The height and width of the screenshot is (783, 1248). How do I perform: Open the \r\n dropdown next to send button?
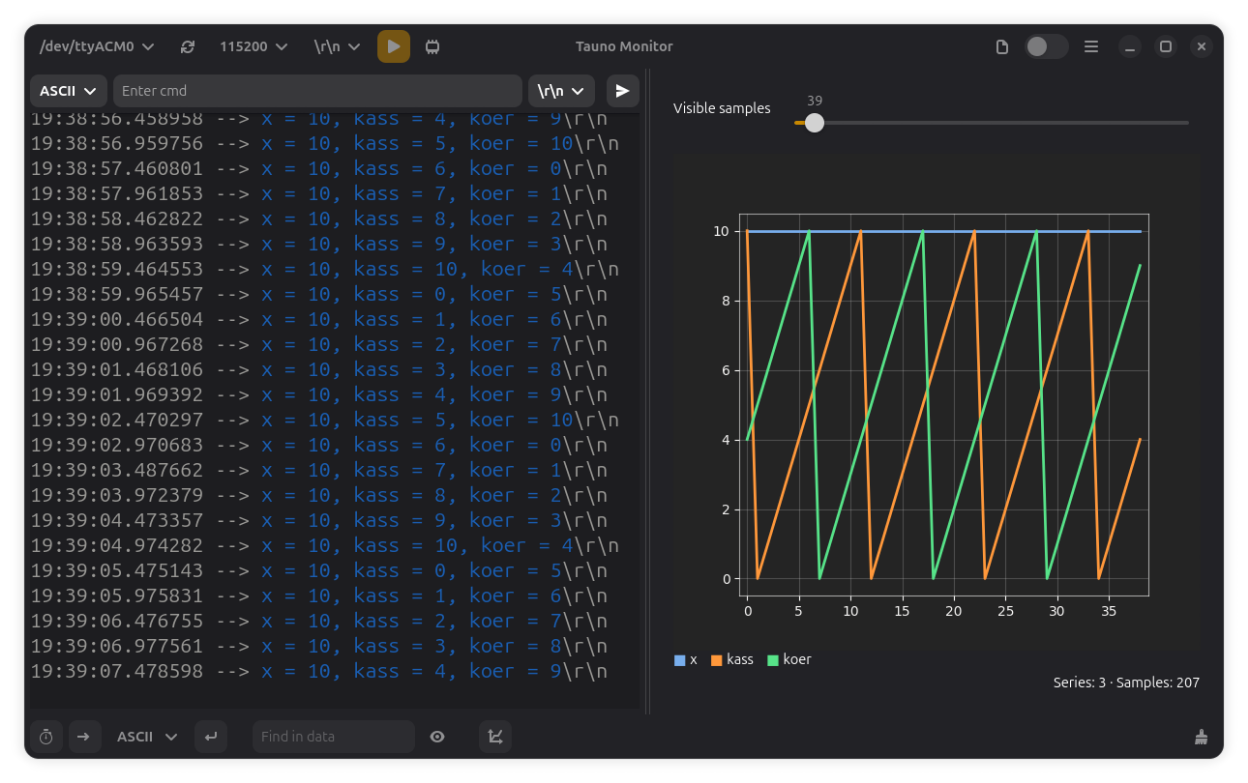click(x=562, y=91)
